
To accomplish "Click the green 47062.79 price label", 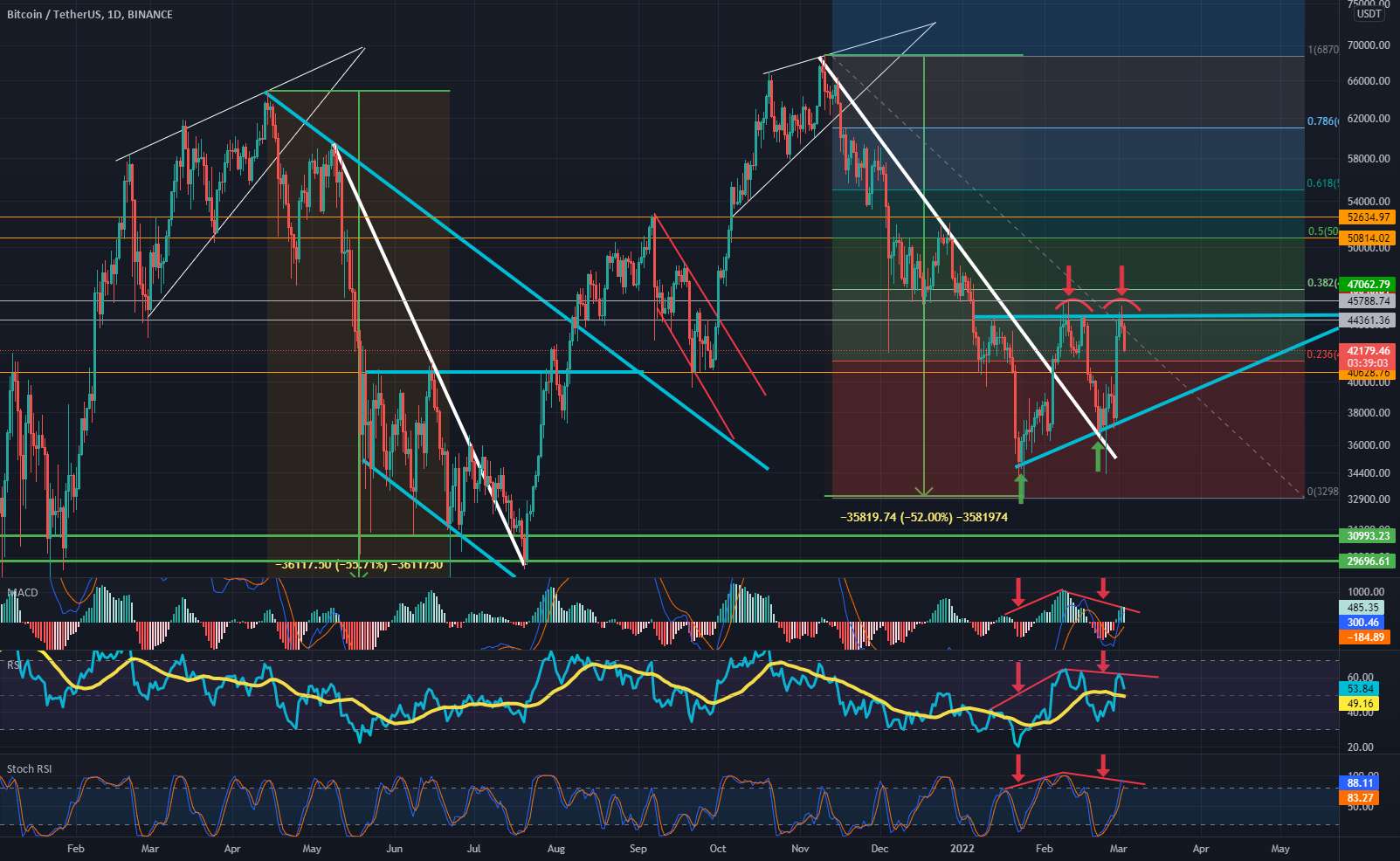I will coord(1368,284).
